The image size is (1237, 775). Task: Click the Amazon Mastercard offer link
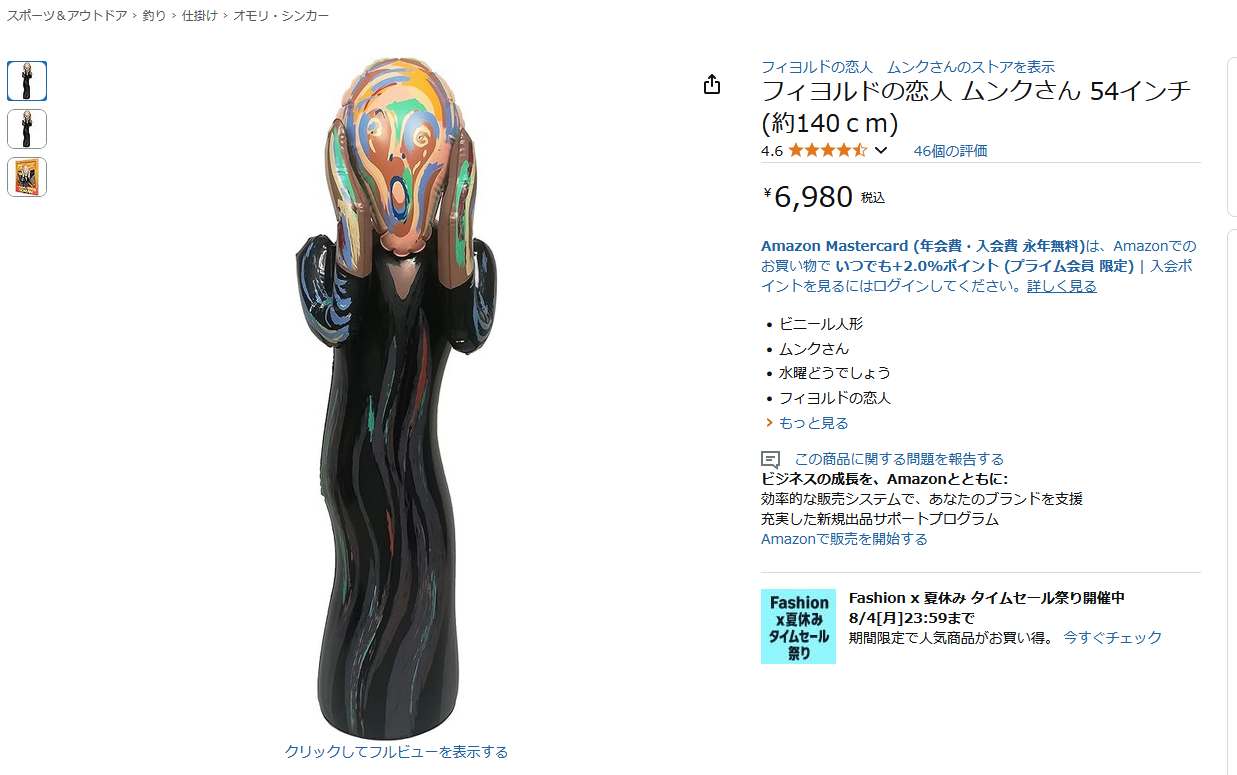click(x=922, y=246)
